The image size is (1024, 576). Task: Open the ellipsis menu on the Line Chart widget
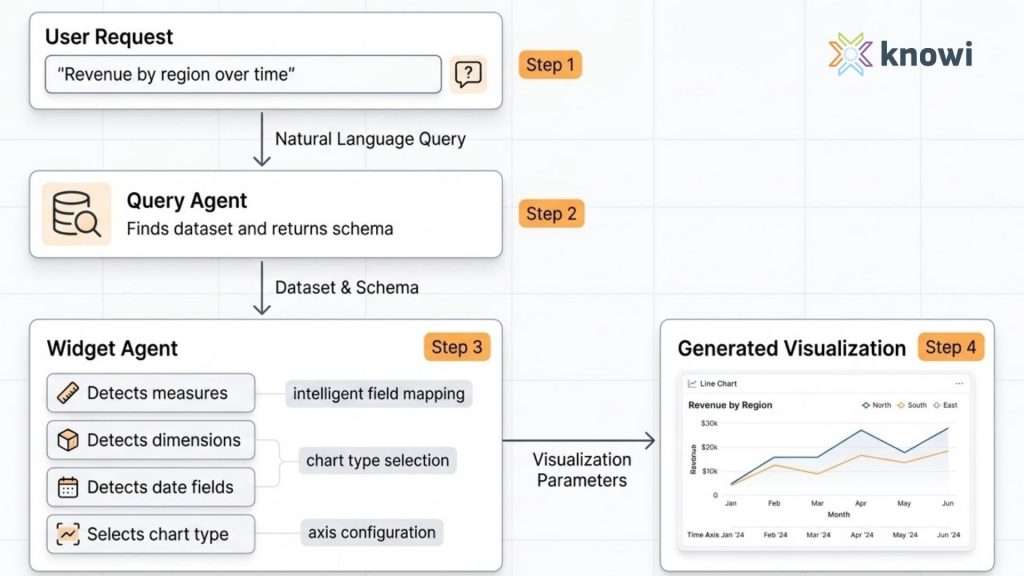pos(958,383)
